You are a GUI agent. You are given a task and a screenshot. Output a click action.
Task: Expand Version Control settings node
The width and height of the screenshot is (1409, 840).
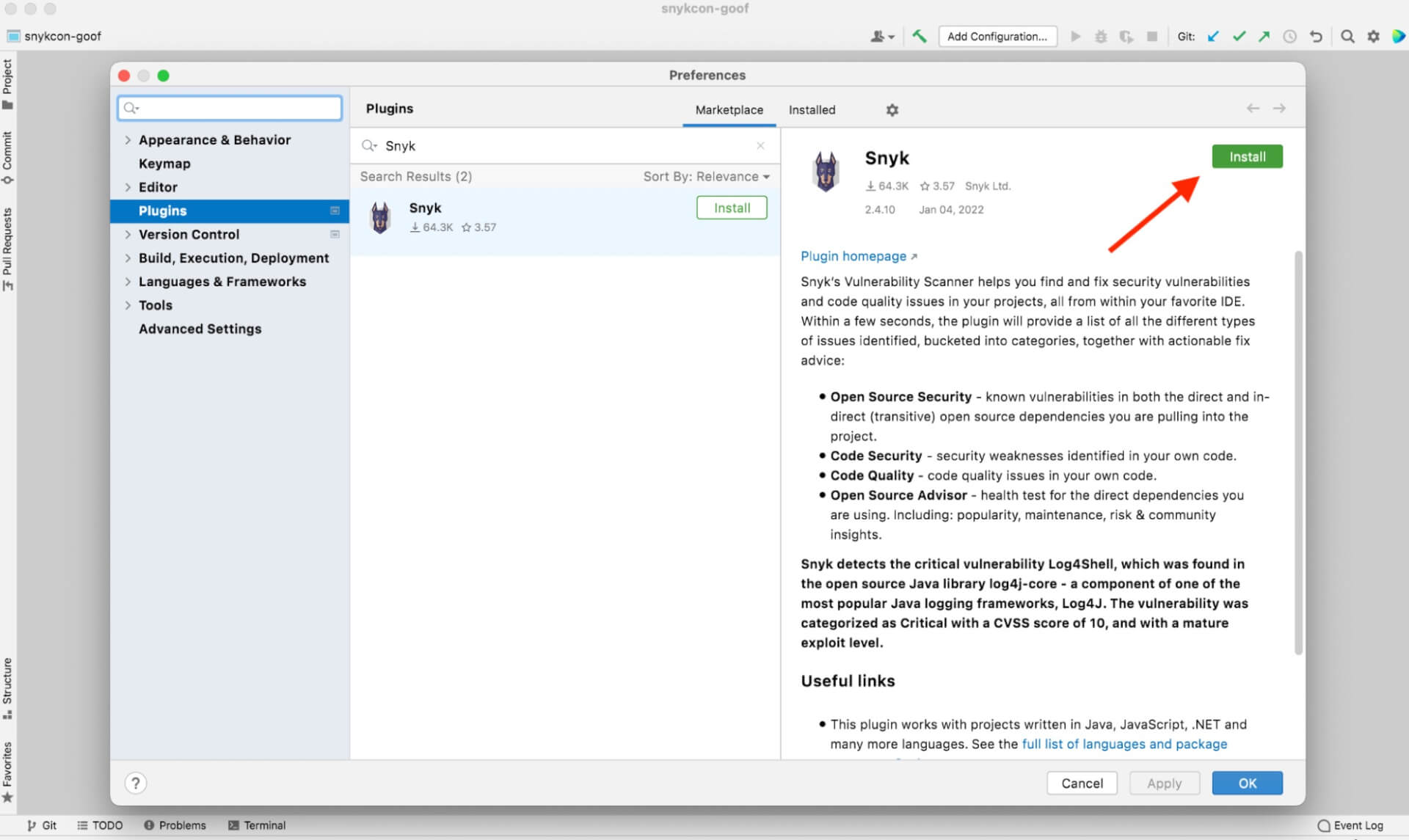tap(128, 234)
